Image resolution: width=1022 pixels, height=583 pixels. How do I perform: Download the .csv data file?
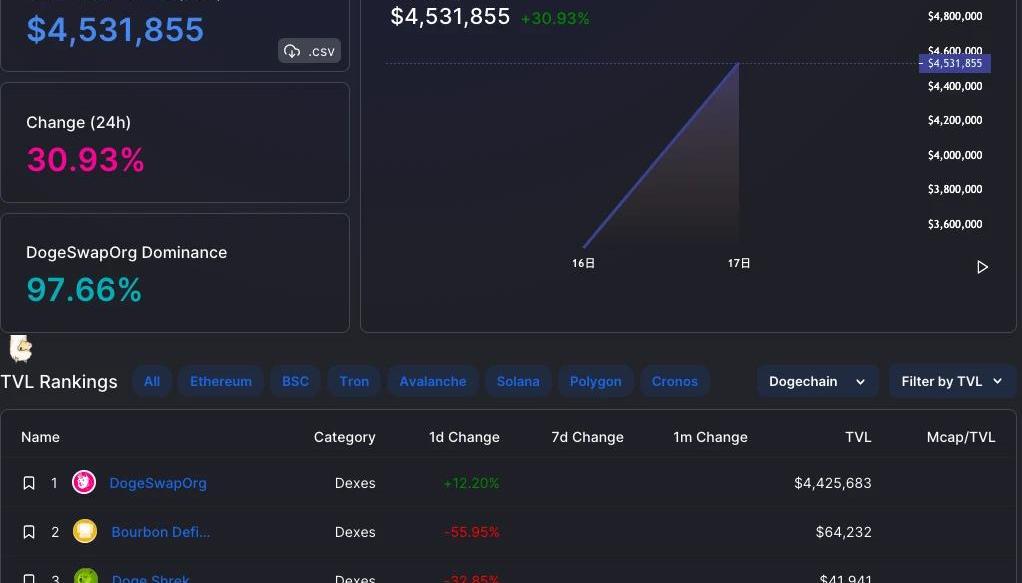pos(310,51)
